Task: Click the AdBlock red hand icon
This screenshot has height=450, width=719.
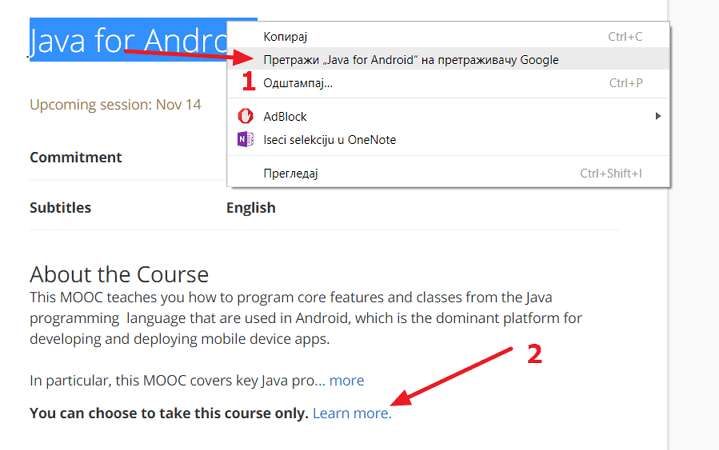Action: [x=245, y=116]
